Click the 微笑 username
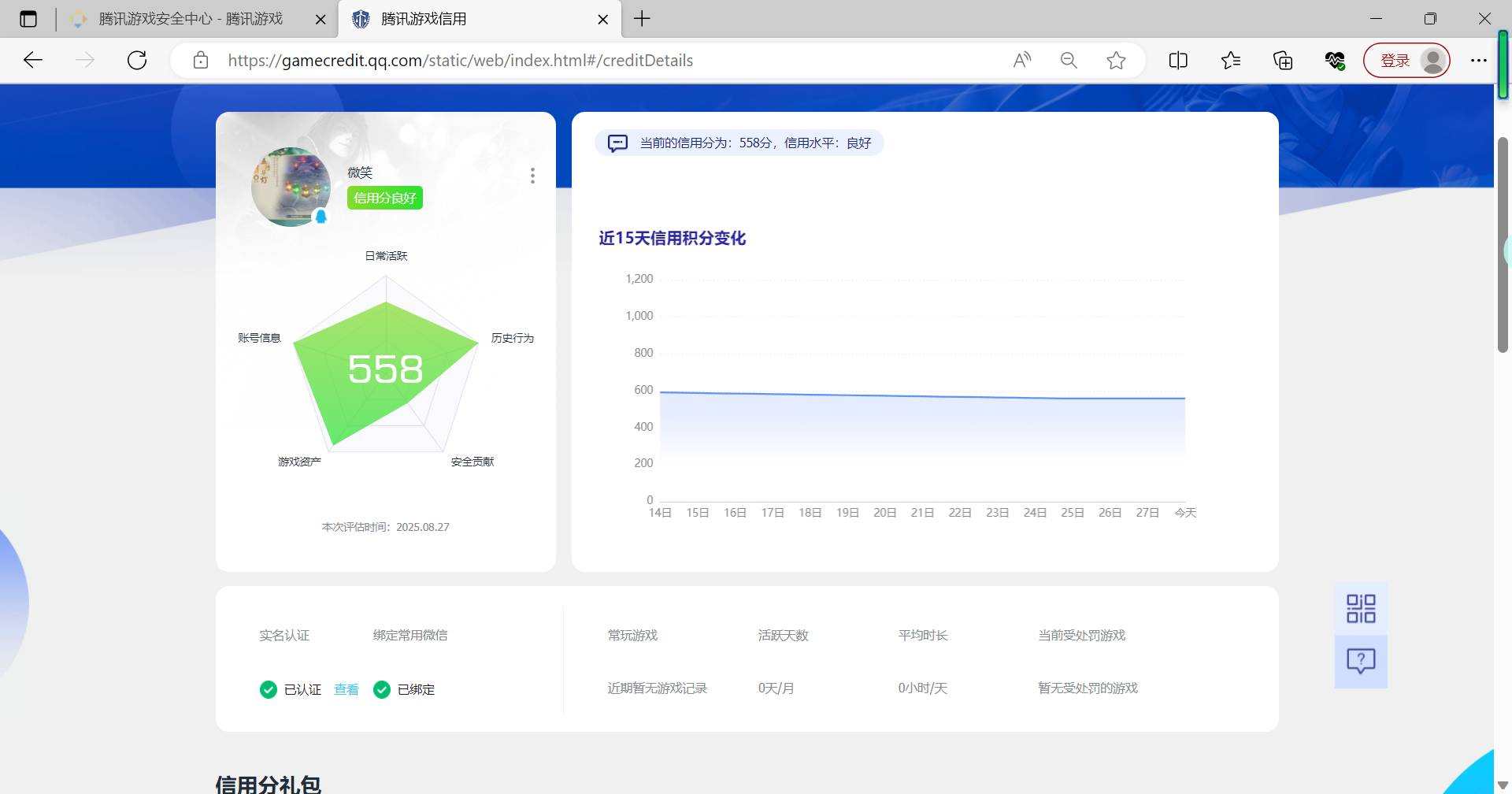Screen dimensions: 1512x794 click(x=360, y=173)
